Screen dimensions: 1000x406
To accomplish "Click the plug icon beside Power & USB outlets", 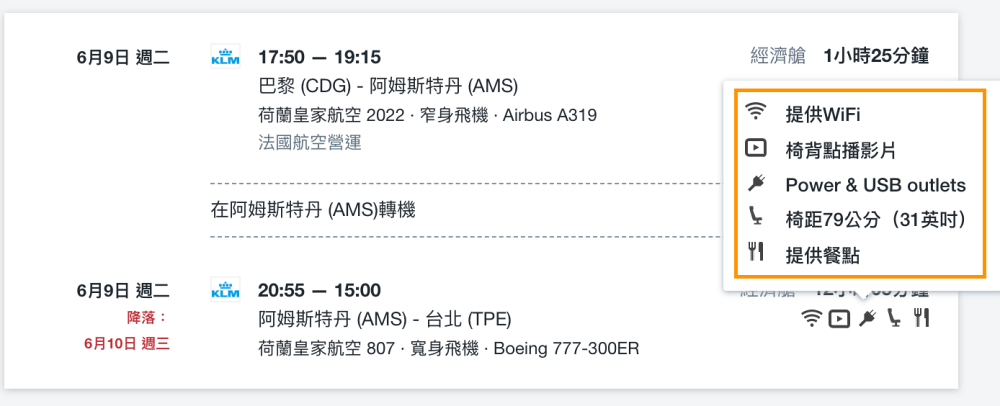I will coord(756,184).
